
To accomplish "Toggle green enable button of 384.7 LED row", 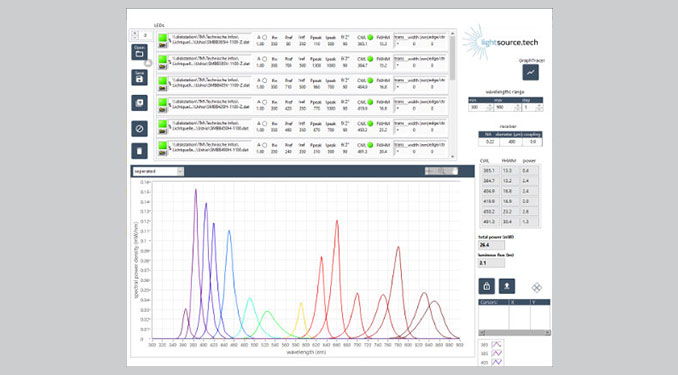I will point(163,59).
